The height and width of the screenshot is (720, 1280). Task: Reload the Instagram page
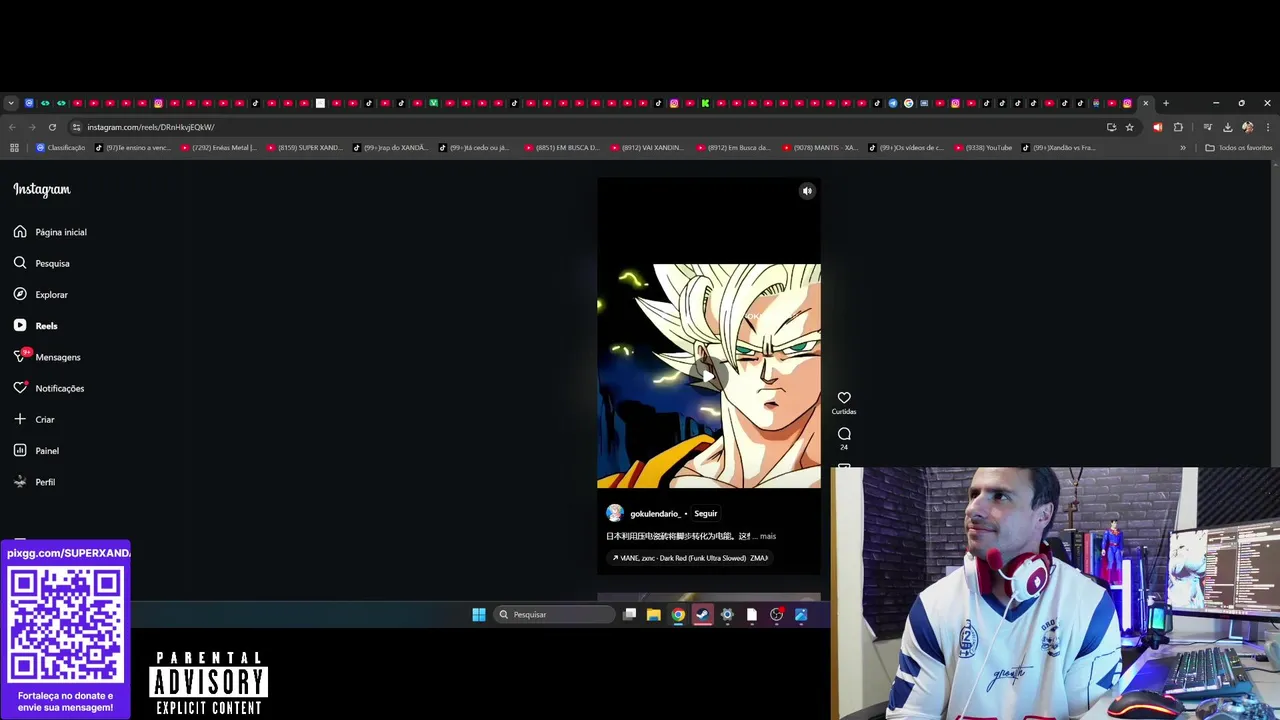(x=52, y=127)
